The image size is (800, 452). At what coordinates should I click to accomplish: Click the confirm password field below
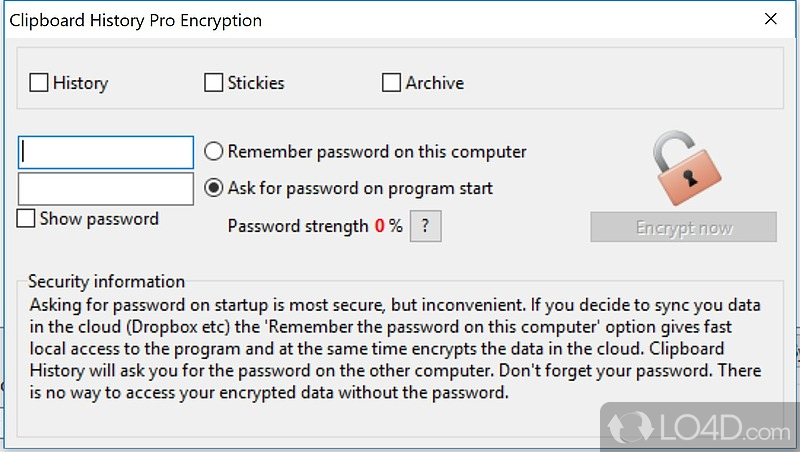pos(106,188)
